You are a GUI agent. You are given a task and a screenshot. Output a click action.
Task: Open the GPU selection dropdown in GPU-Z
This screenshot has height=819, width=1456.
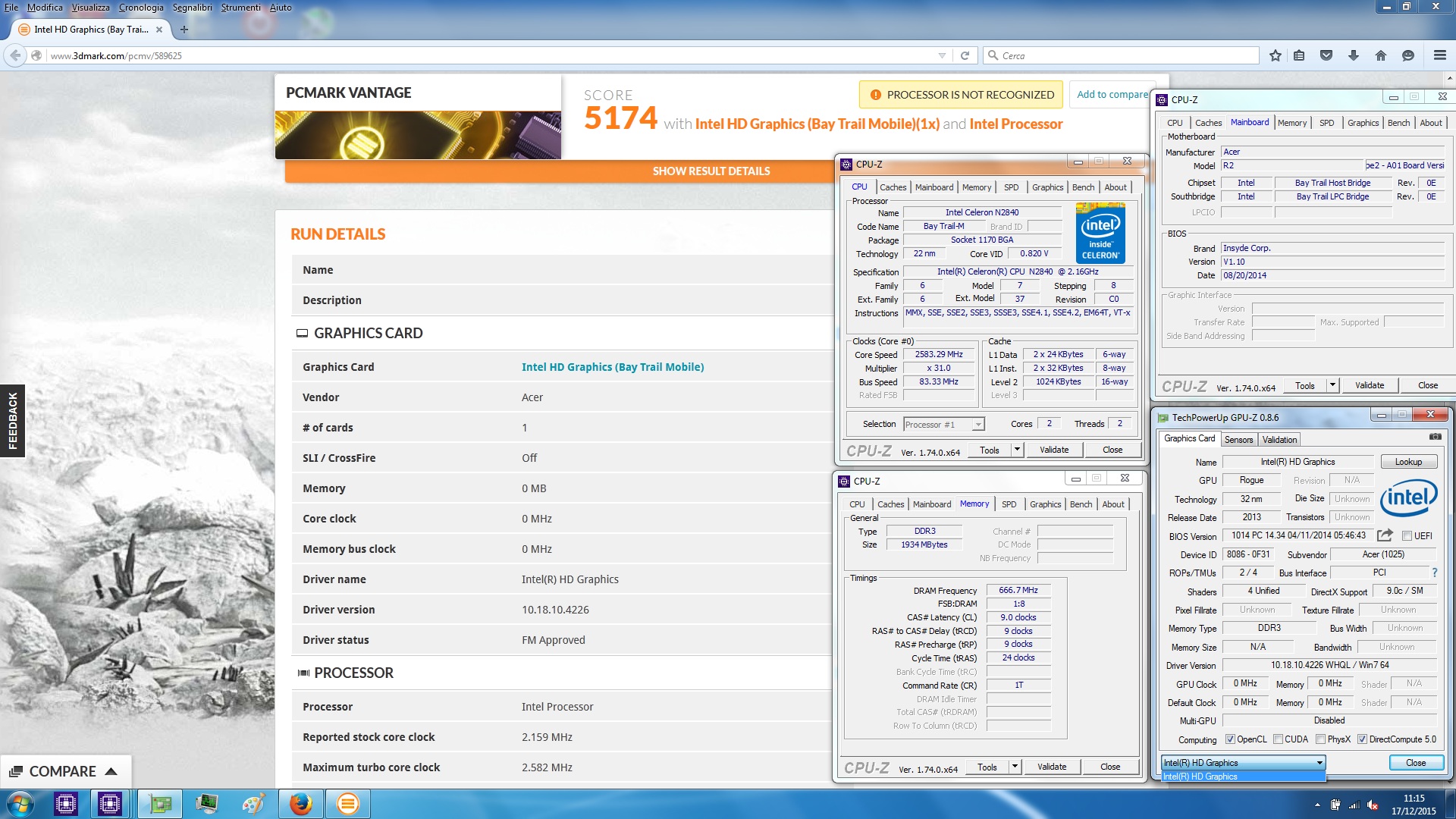pos(1243,763)
